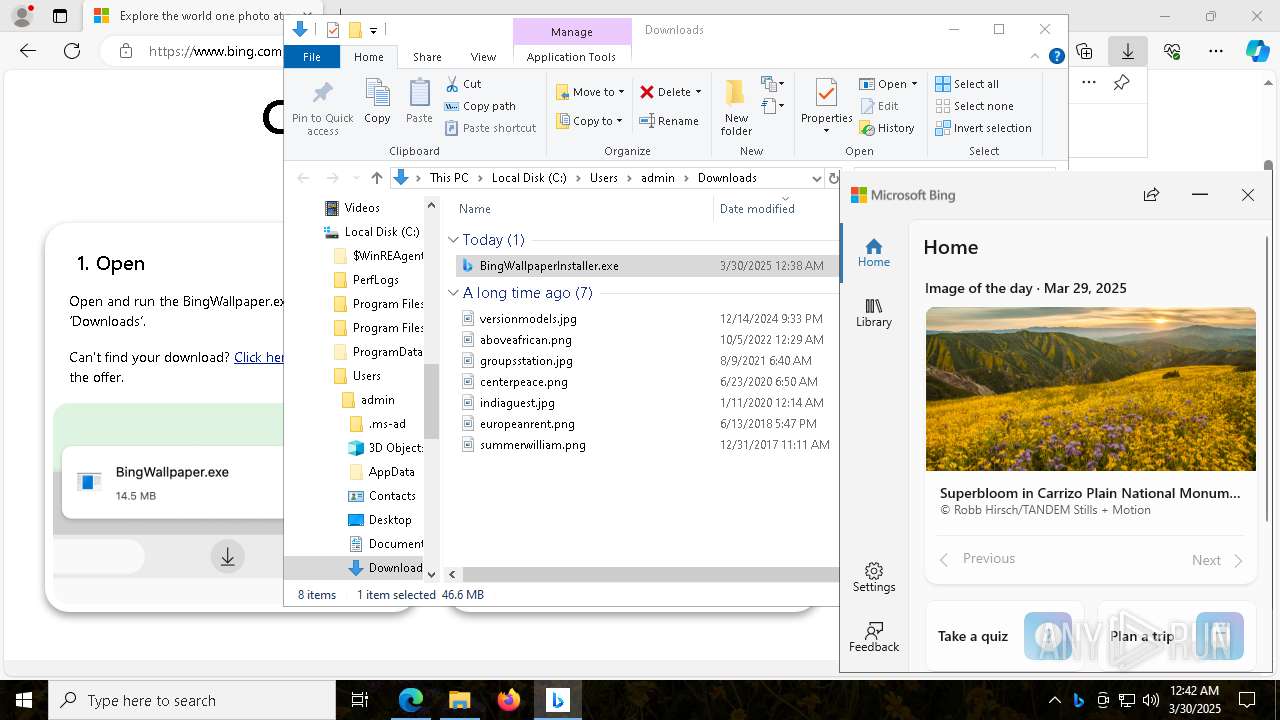Click the Paste ribbon icon
1280x720 pixels.
coord(419,102)
